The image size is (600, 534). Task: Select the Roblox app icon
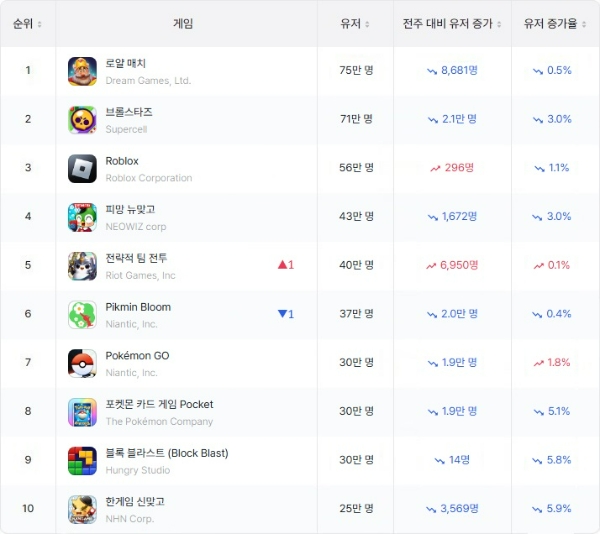82,169
